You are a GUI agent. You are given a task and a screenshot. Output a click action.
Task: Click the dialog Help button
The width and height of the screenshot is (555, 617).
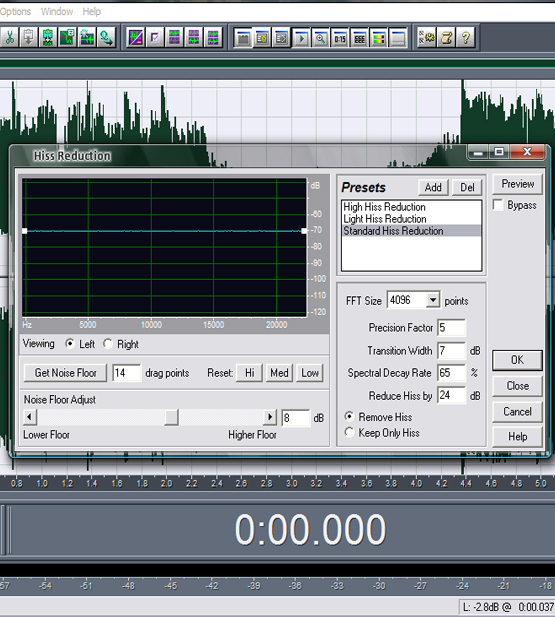[x=517, y=436]
